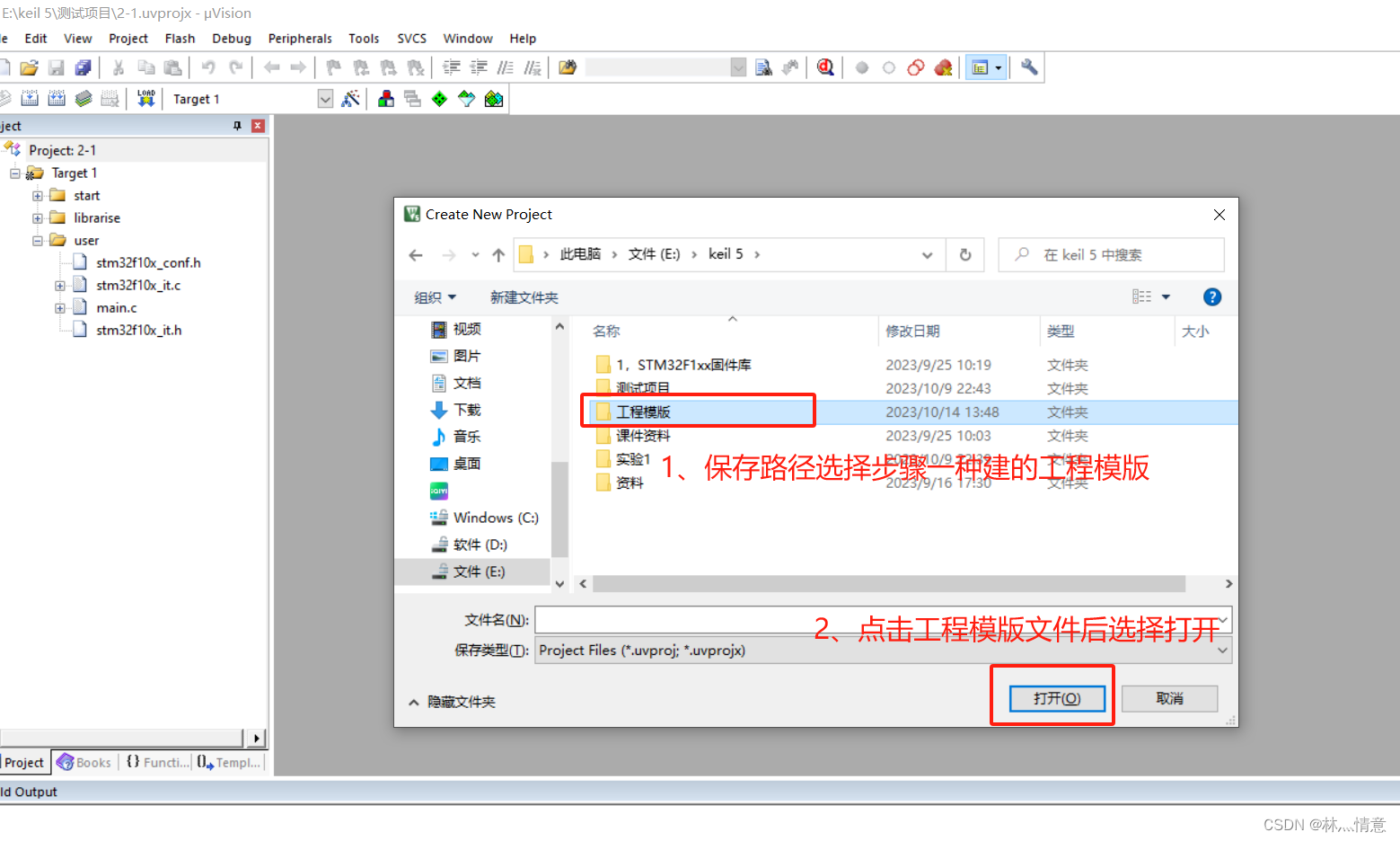
Task: Open the 组织 dropdown menu
Action: click(x=436, y=297)
